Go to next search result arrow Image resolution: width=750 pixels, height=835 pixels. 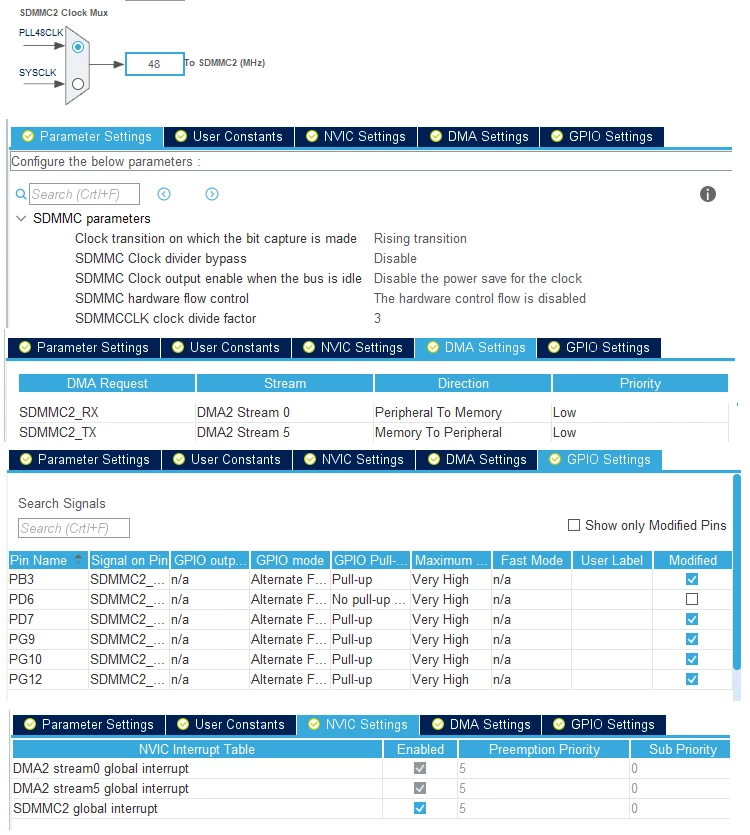[212, 194]
